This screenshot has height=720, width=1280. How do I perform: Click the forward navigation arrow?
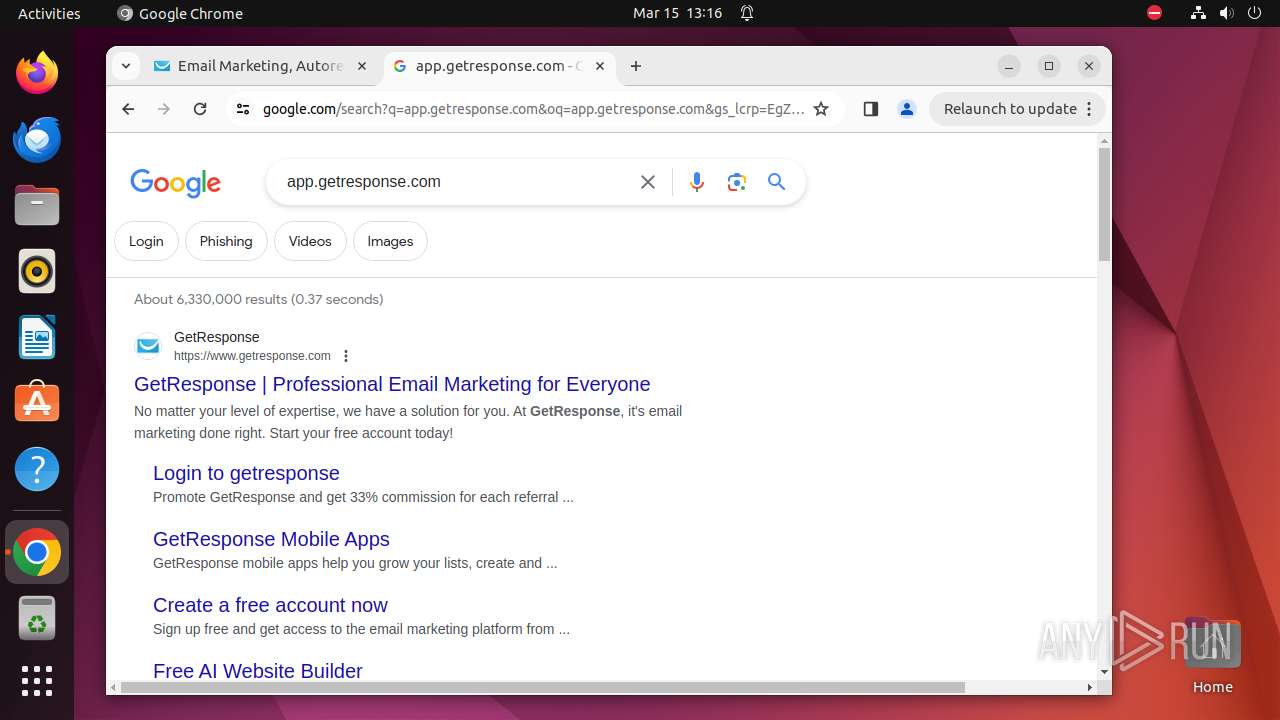tap(164, 109)
